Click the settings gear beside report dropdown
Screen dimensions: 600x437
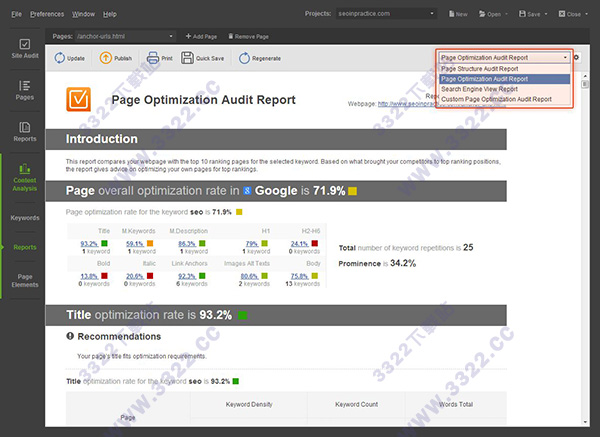coord(576,58)
